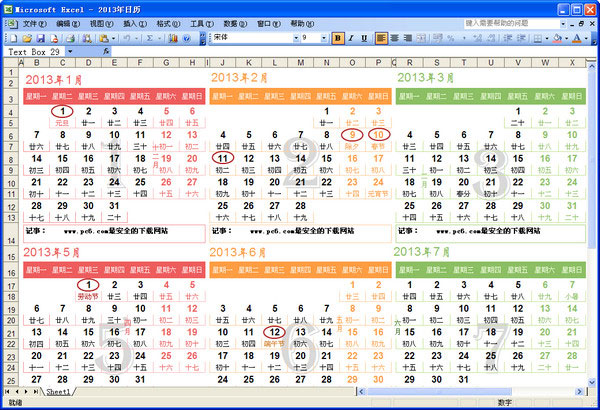Click the Excel workbook icon in menu bar
Screen dimensions: 600x410
click(x=13, y=24)
